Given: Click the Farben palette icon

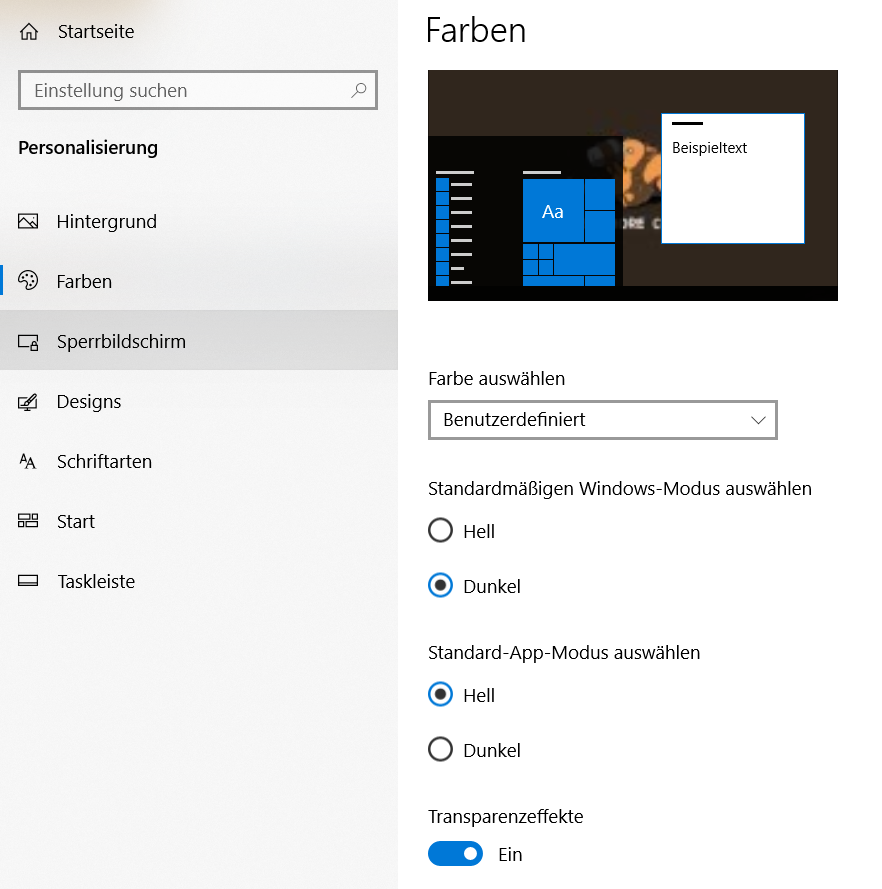Looking at the screenshot, I should tap(28, 281).
